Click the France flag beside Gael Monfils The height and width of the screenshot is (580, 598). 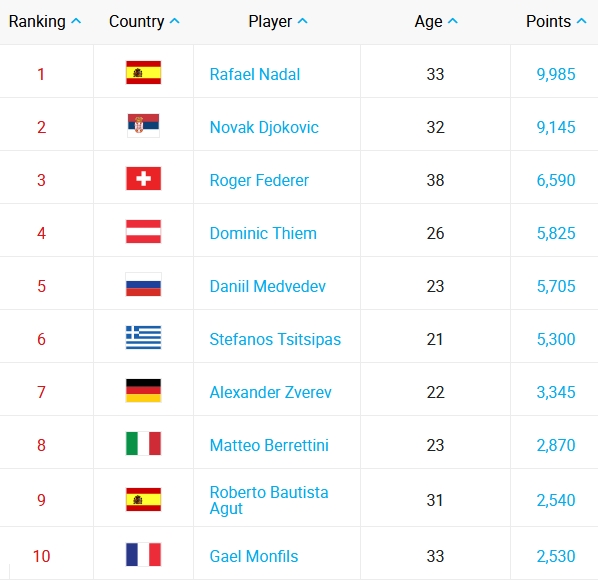pos(143,554)
